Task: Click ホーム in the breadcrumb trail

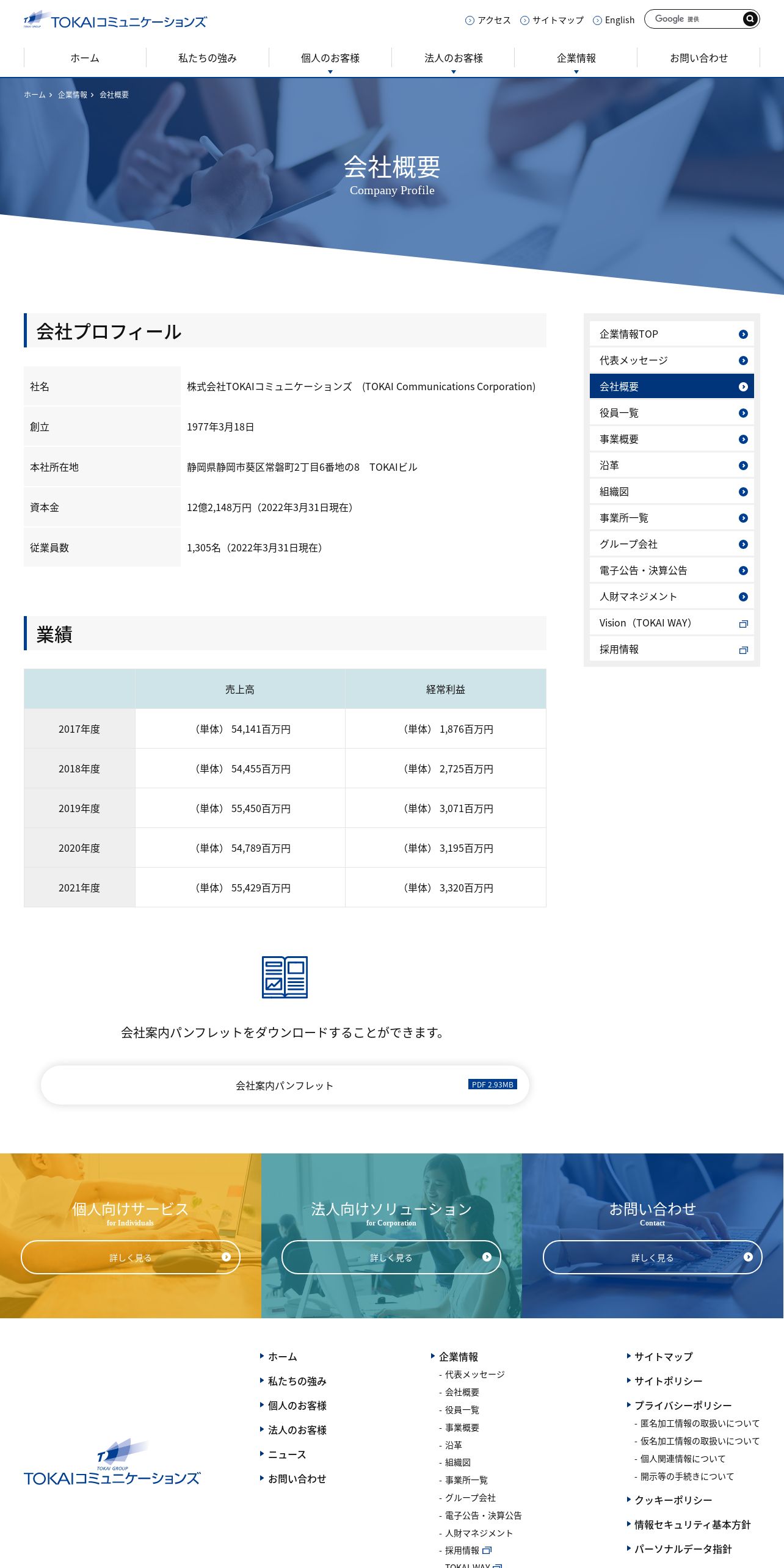Action: click(x=35, y=95)
